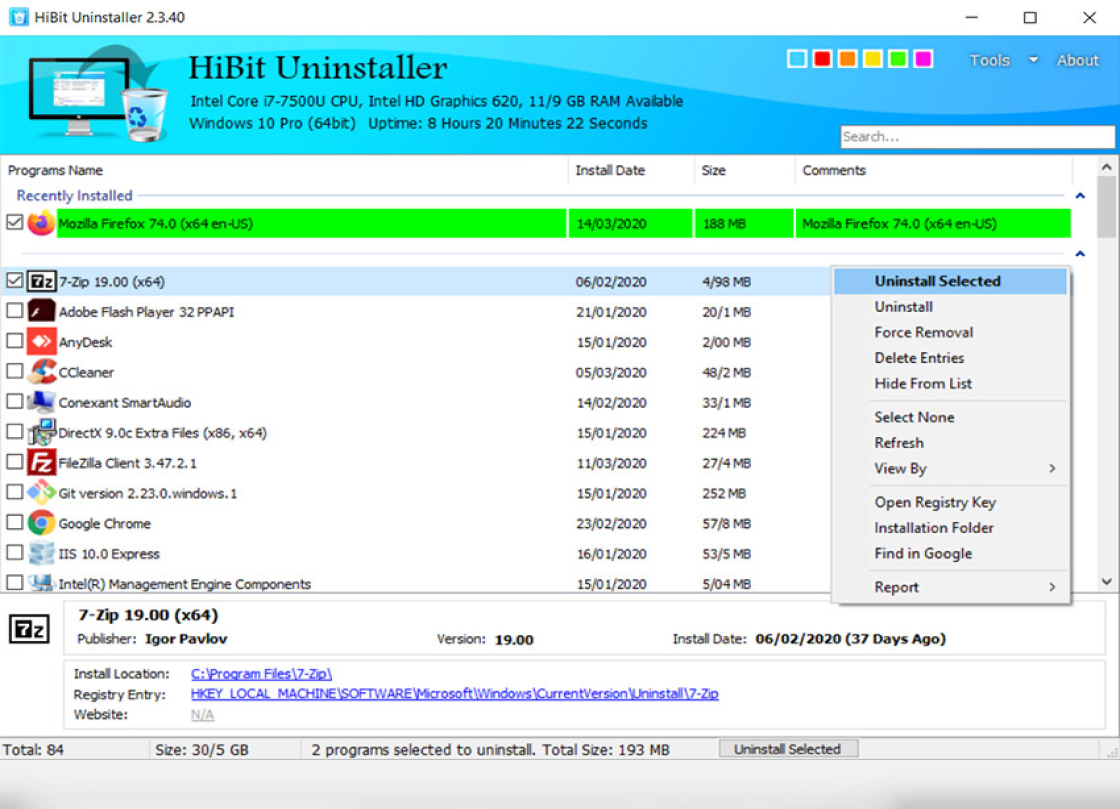Select the orange theme swatch
1120x809 pixels.
click(x=847, y=59)
